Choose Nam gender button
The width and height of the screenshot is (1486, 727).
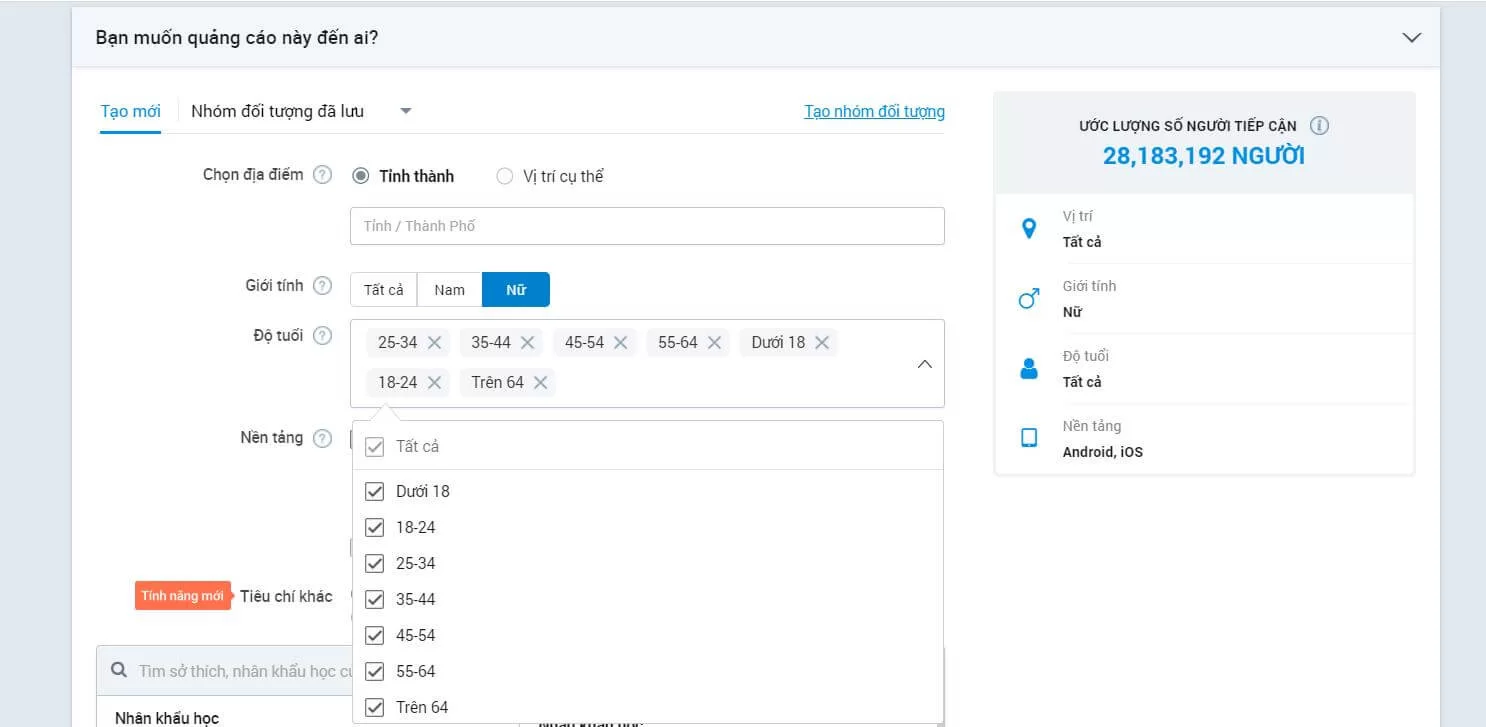[449, 290]
